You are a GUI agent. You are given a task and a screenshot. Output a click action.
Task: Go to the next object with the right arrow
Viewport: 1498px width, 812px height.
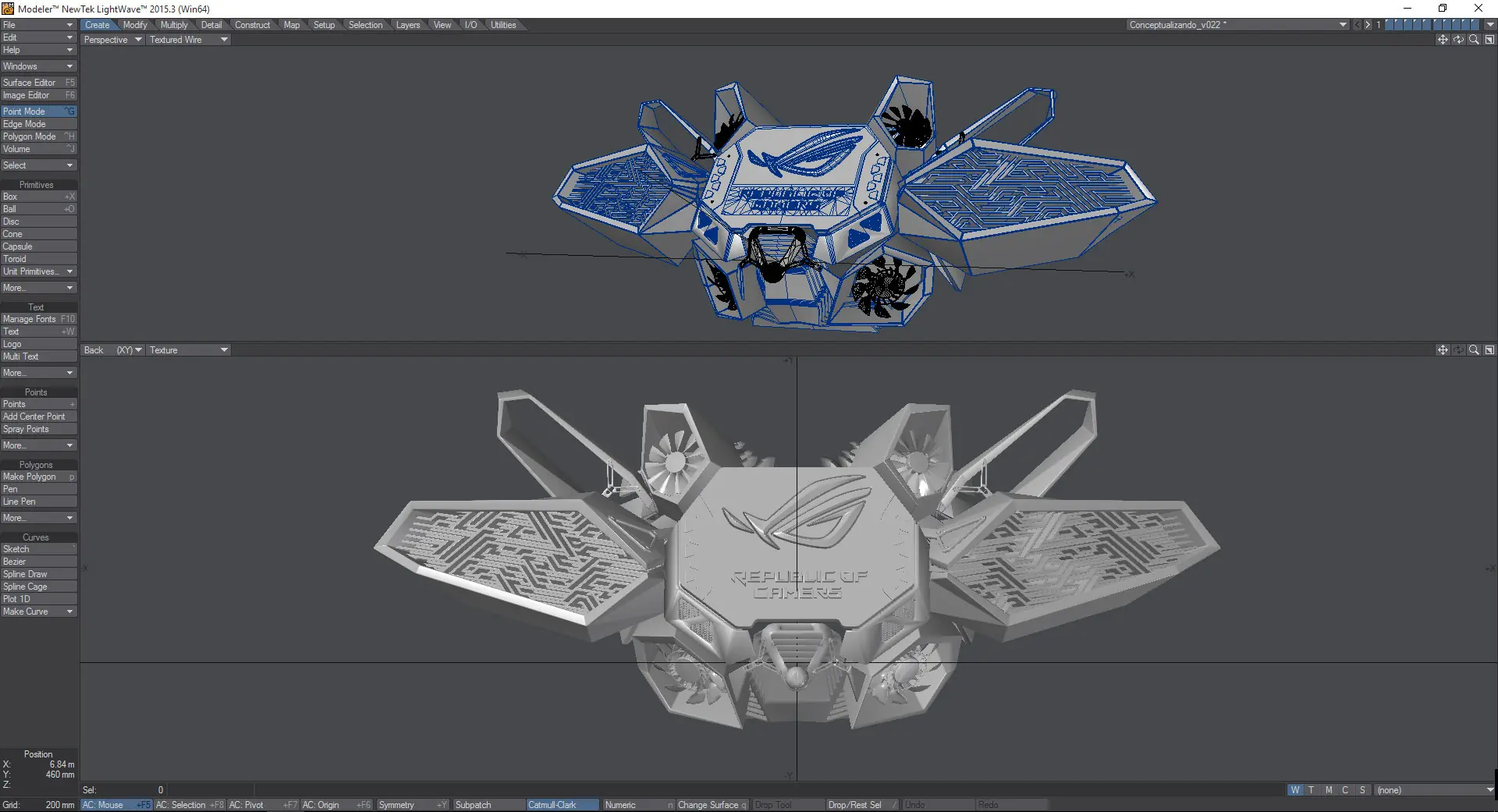tap(1368, 25)
